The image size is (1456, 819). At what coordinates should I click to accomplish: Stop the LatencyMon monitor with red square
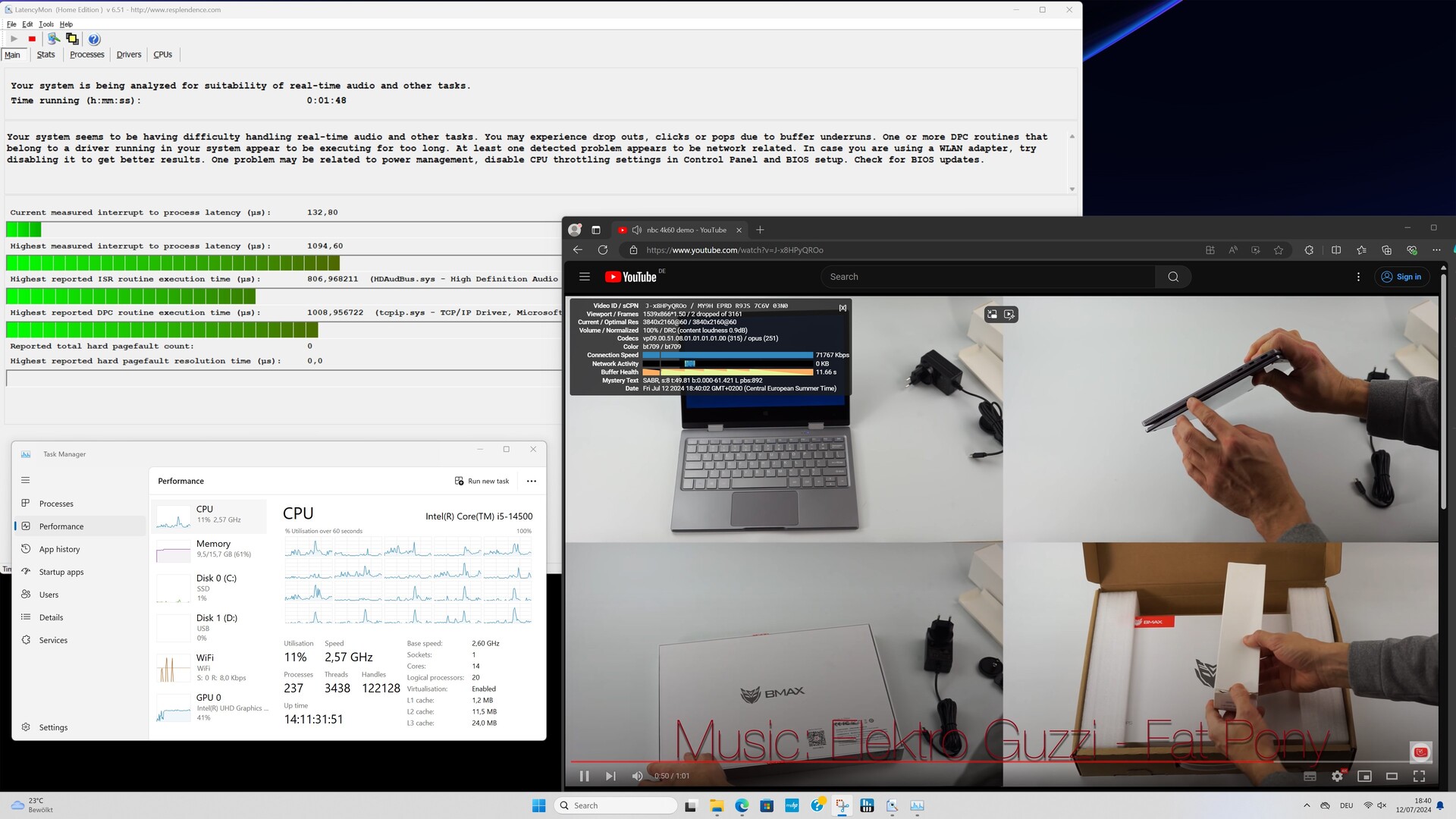[x=32, y=39]
